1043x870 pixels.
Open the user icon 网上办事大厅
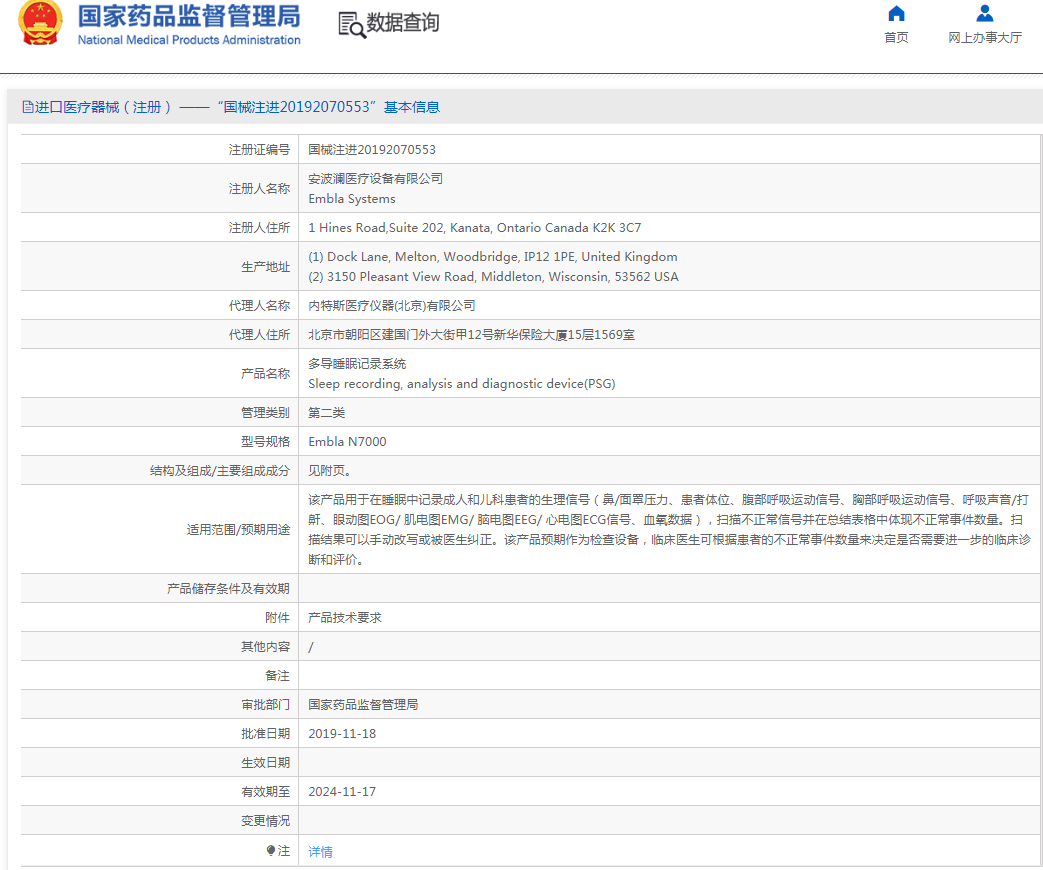pos(984,14)
